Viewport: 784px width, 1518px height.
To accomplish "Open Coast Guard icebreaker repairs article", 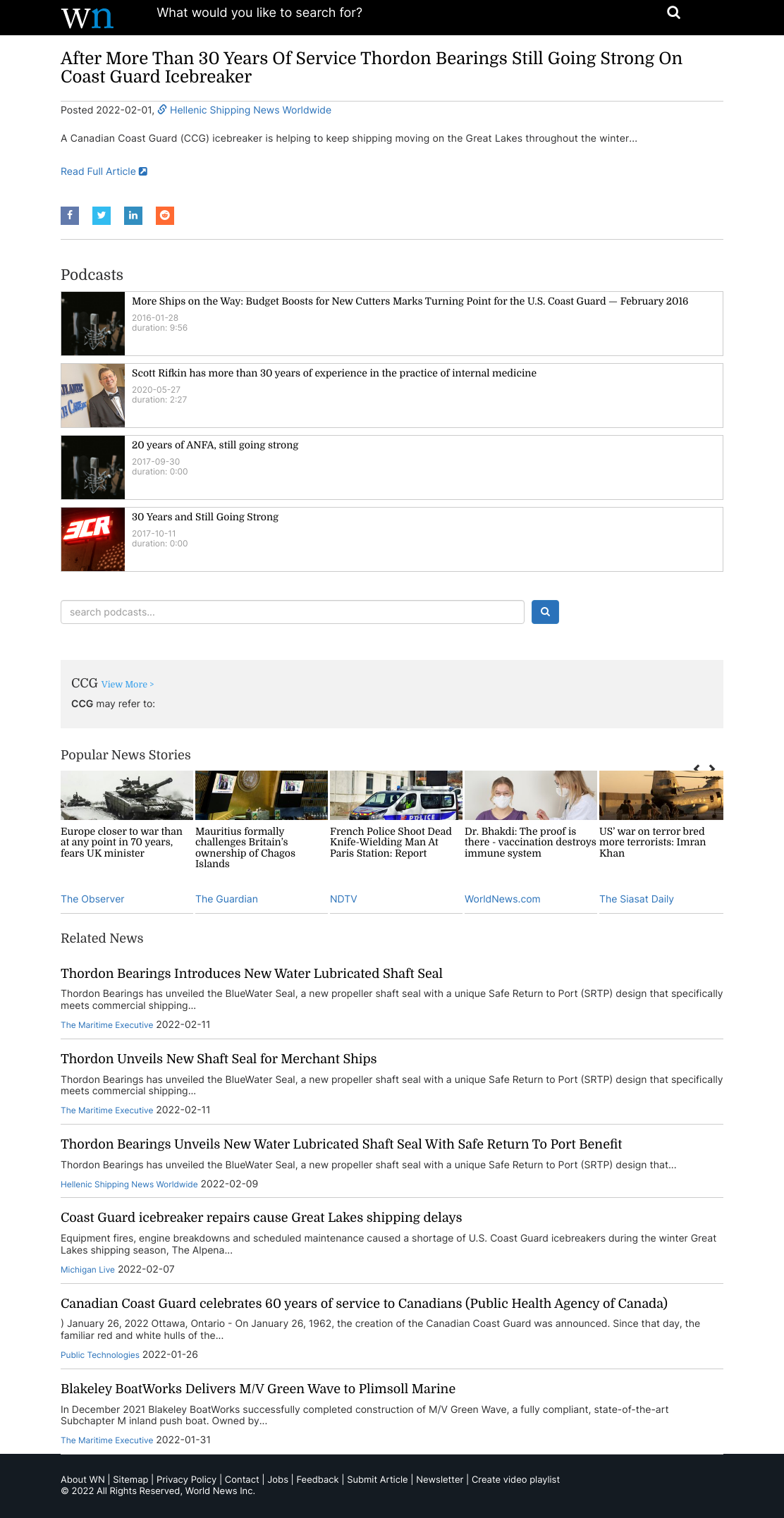I will coord(262,1218).
